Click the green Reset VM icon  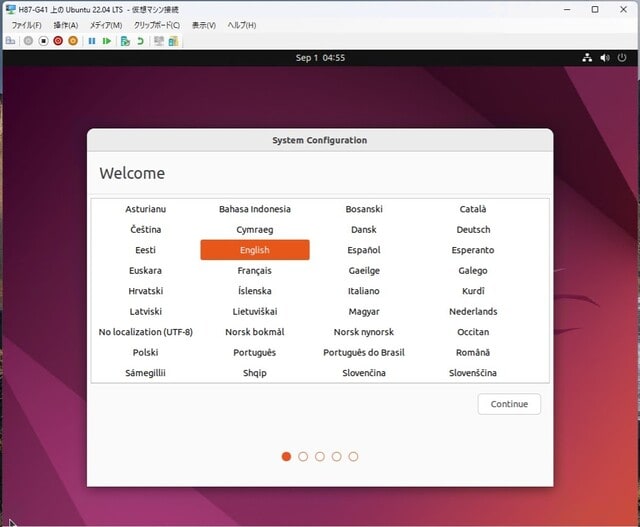tap(107, 41)
